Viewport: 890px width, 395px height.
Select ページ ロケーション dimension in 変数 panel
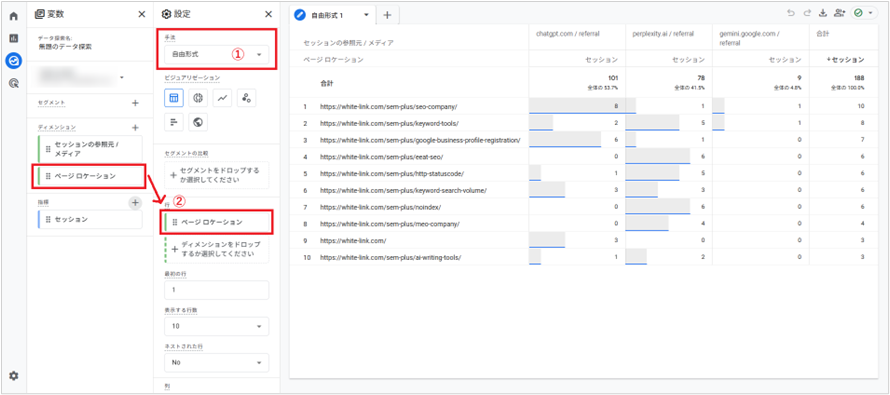pyautogui.click(x=90, y=177)
